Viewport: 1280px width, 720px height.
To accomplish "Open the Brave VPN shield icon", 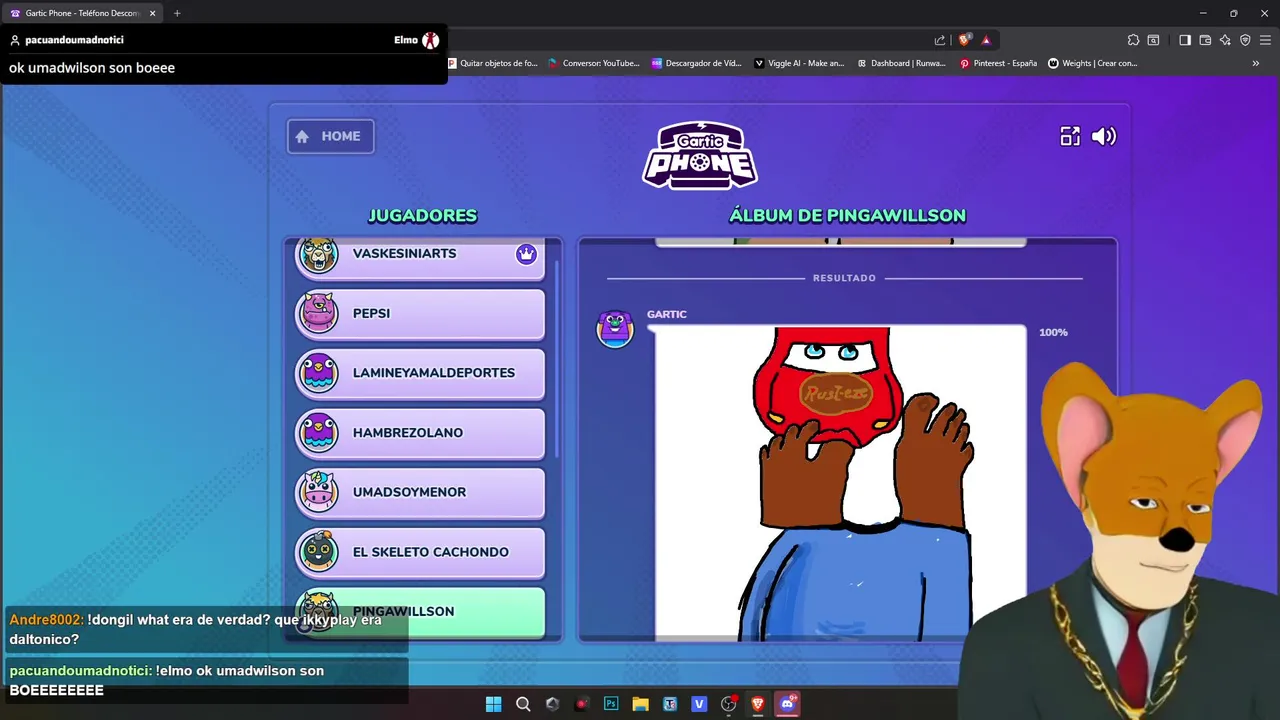I will pos(1245,40).
